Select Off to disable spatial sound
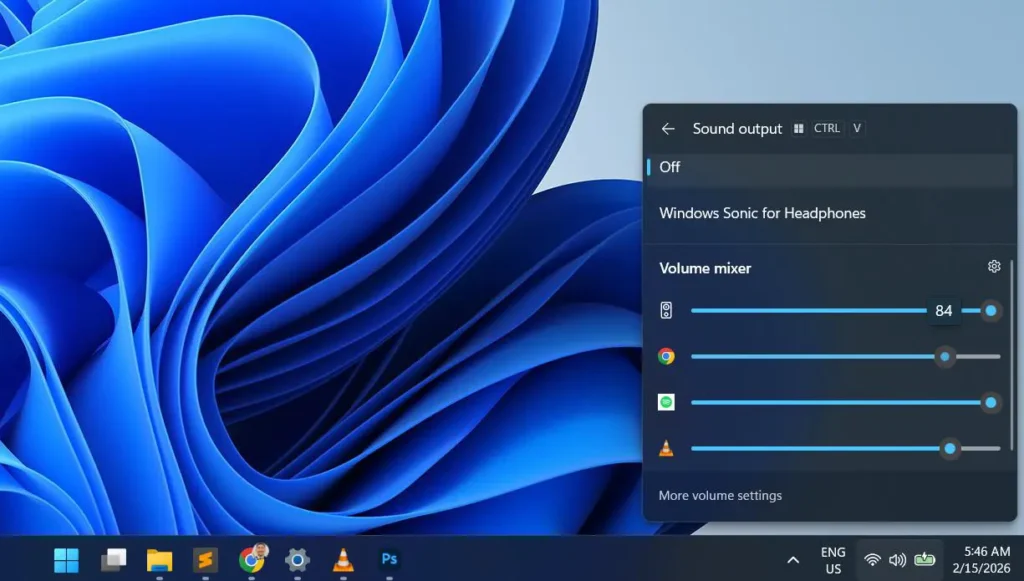 click(x=669, y=167)
